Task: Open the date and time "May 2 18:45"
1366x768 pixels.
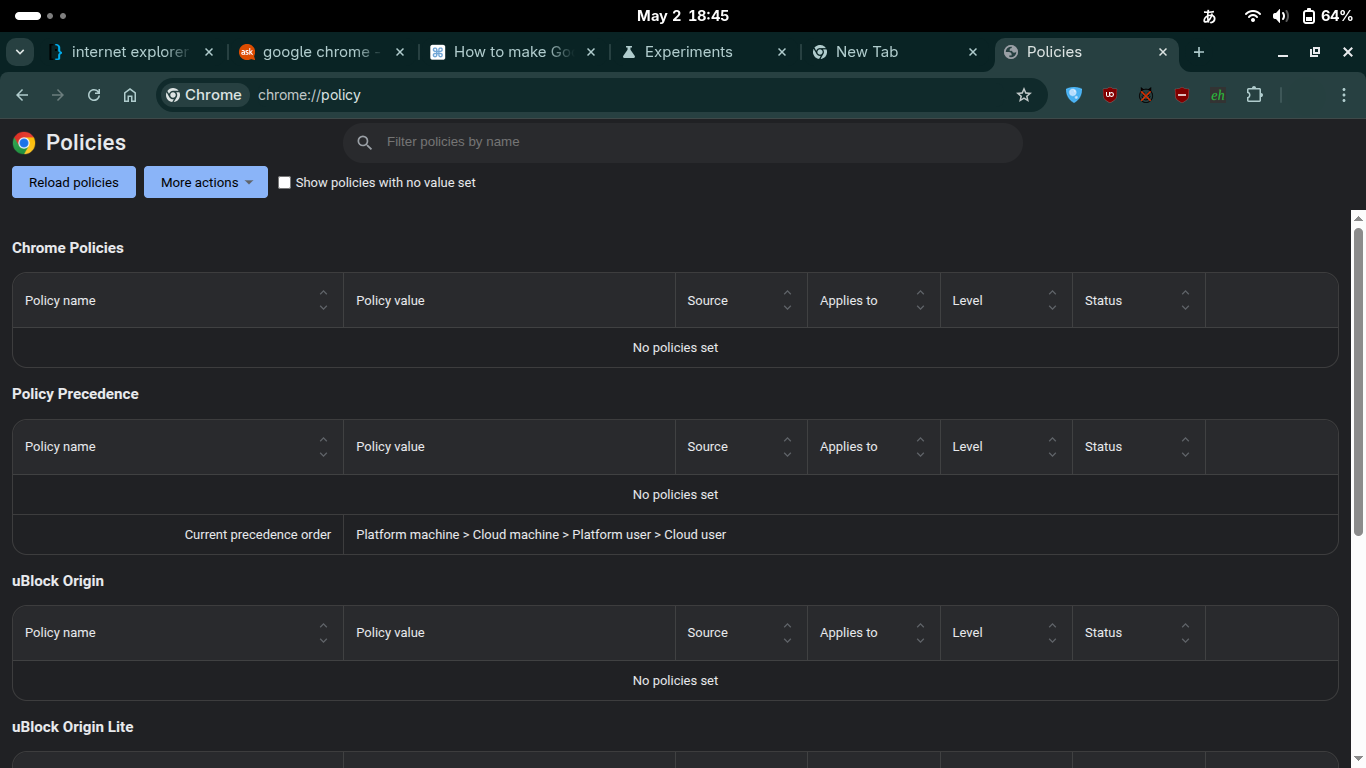Action: point(683,16)
